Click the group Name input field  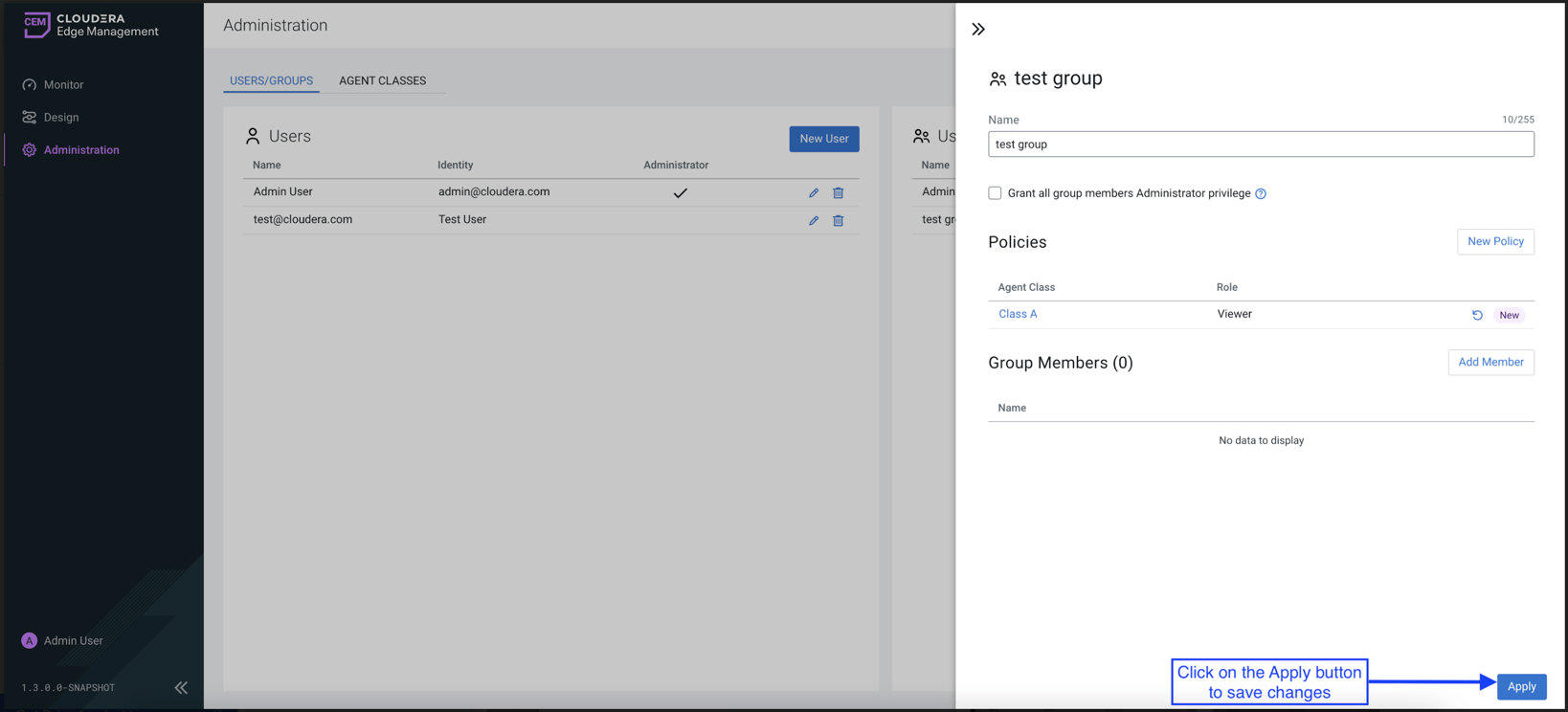(x=1260, y=145)
